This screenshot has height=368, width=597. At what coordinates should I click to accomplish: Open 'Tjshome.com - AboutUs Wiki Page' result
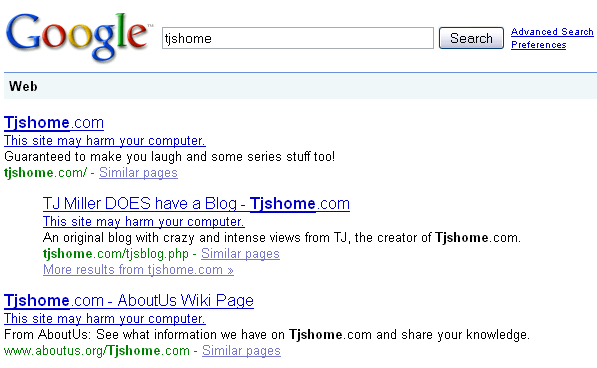[129, 301]
